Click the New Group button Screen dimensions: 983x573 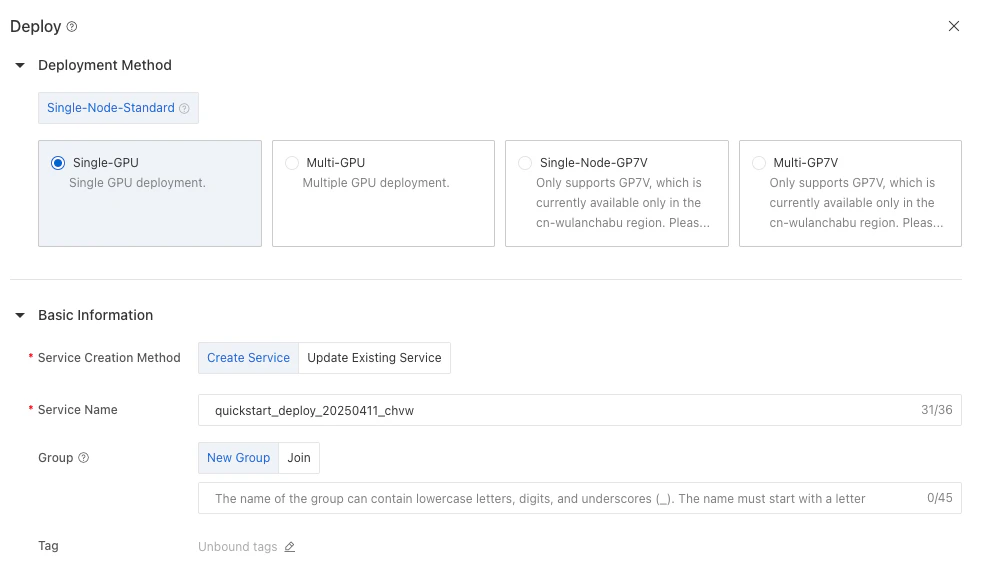click(x=238, y=458)
